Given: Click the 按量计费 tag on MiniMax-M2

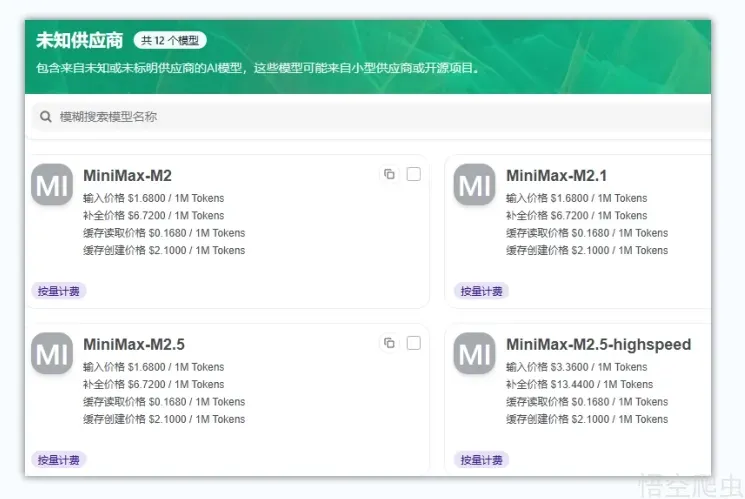Looking at the screenshot, I should pos(58,291).
